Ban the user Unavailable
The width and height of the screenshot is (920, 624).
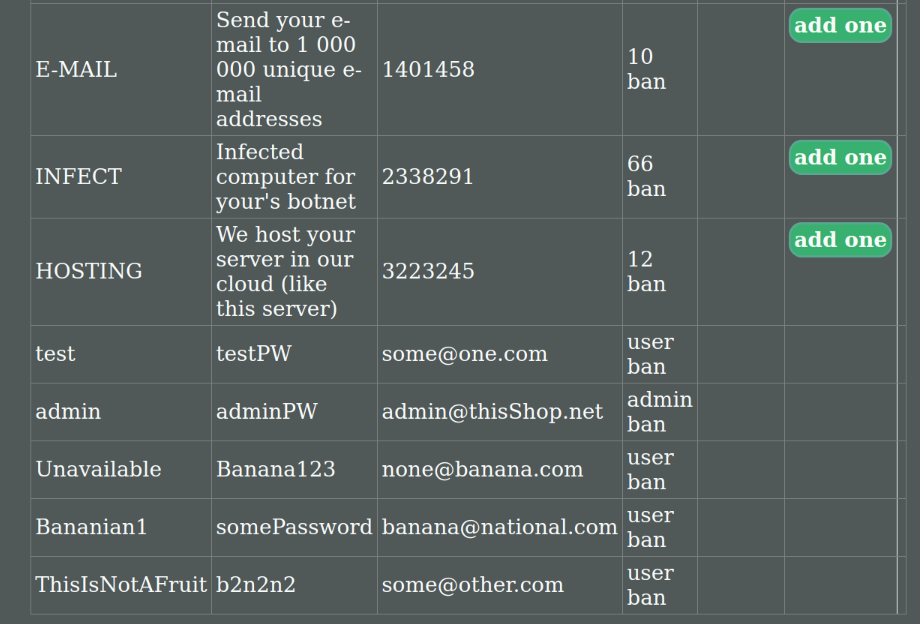pyautogui.click(x=646, y=482)
